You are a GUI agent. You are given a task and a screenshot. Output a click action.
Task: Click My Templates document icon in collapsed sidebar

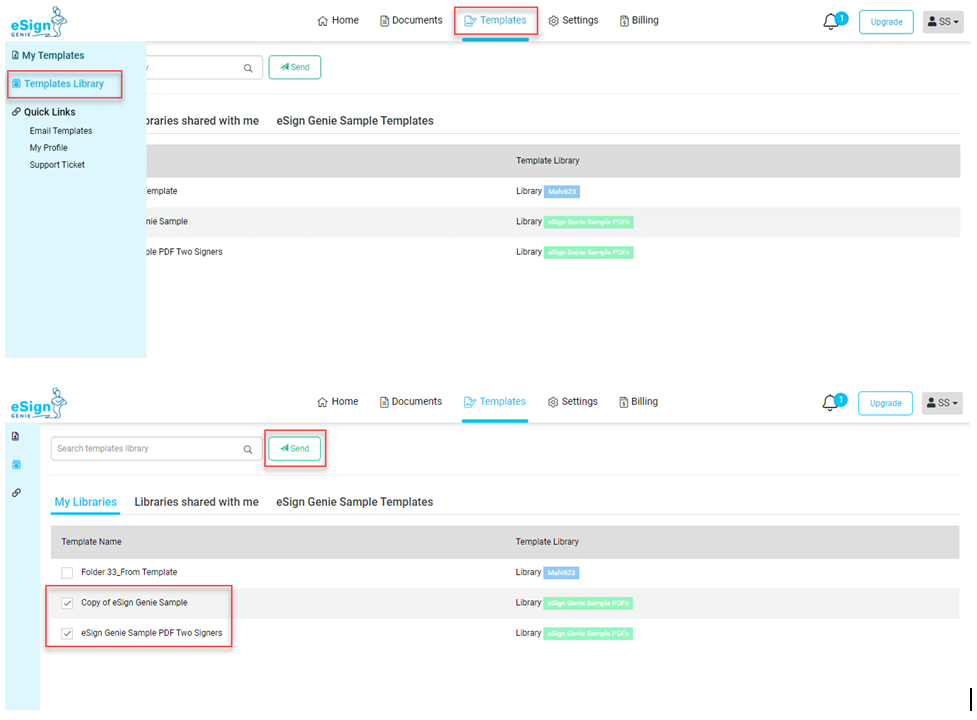pyautogui.click(x=16, y=436)
